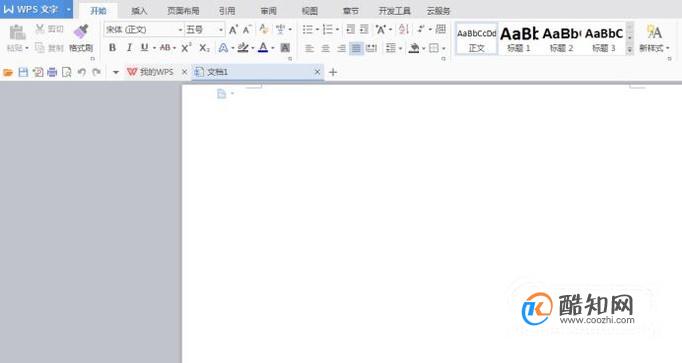Click the Copy icon
This screenshot has width=682, height=363.
pyautogui.click(x=40, y=47)
